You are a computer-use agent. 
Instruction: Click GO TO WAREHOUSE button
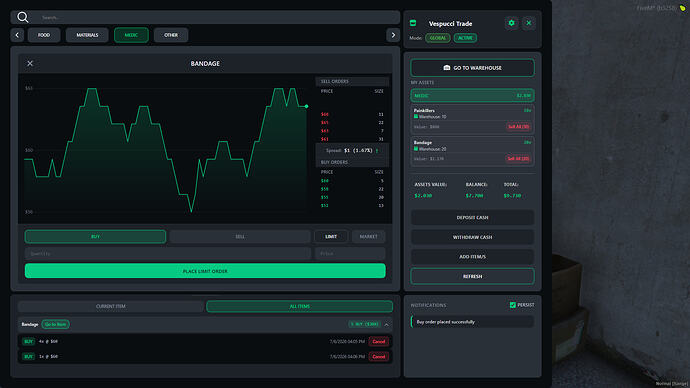click(472, 68)
